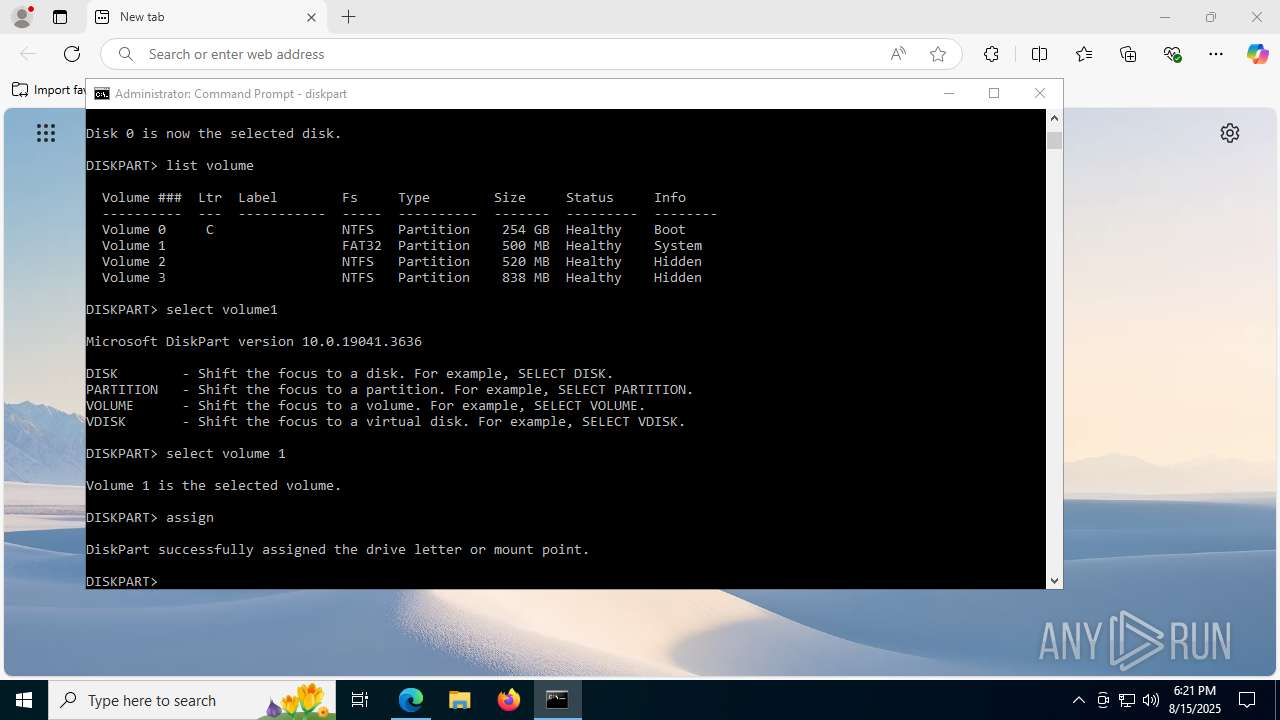
Task: Click 'assign' command text
Action: (x=190, y=517)
